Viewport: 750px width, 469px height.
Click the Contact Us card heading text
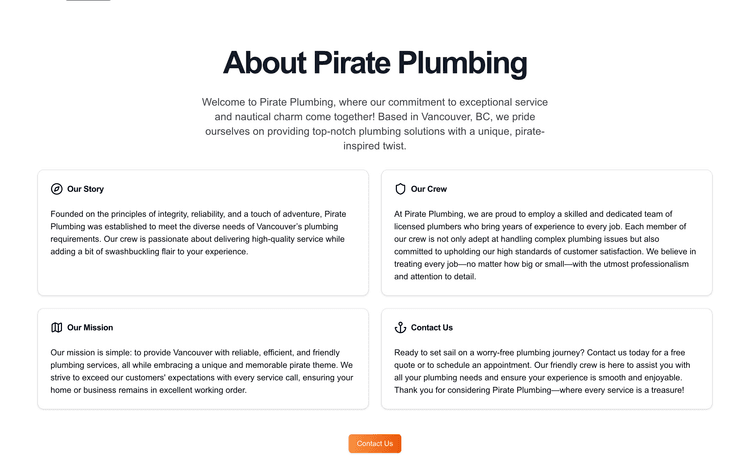432,327
